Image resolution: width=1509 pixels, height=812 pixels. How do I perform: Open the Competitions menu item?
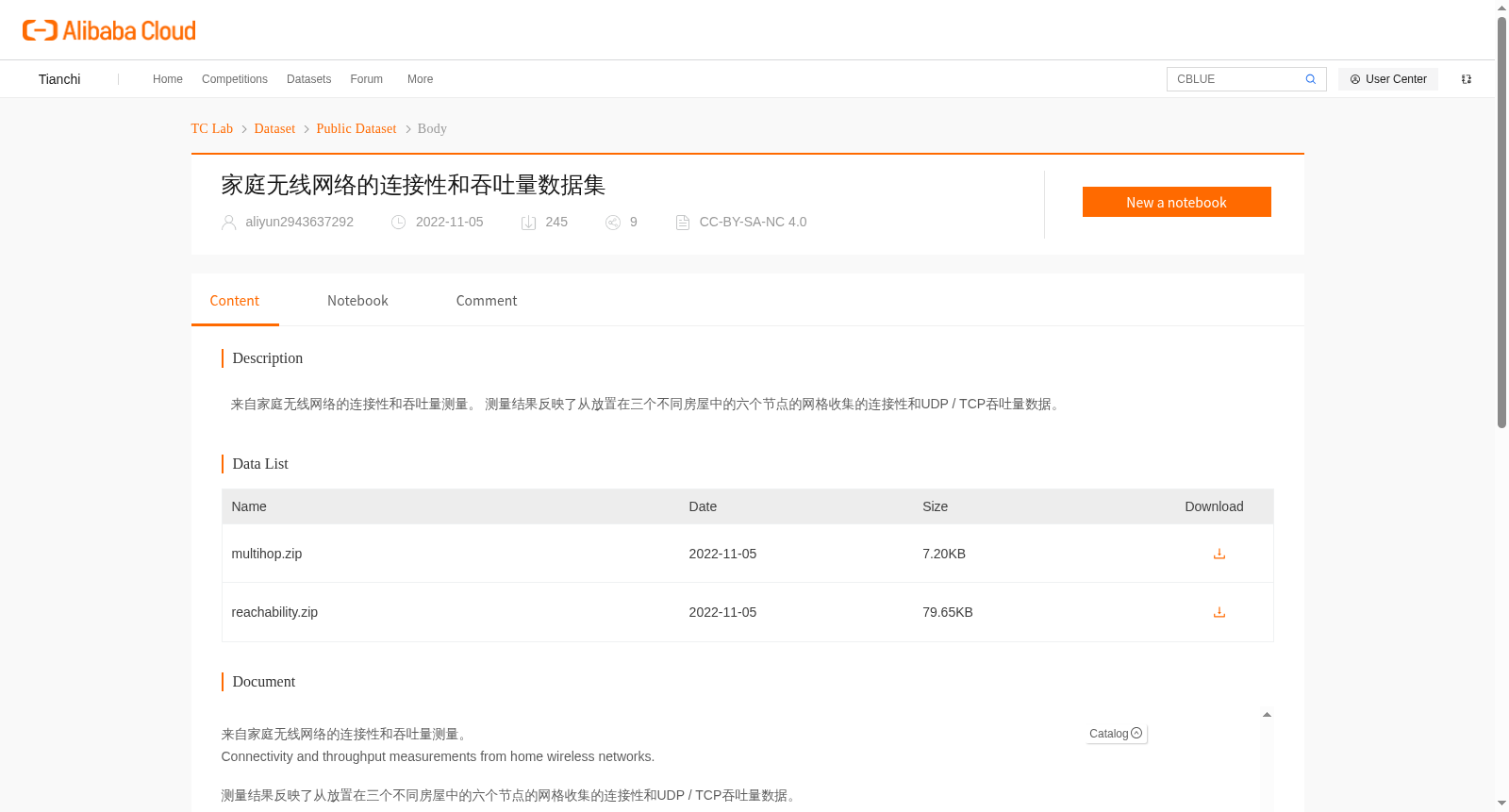click(235, 79)
